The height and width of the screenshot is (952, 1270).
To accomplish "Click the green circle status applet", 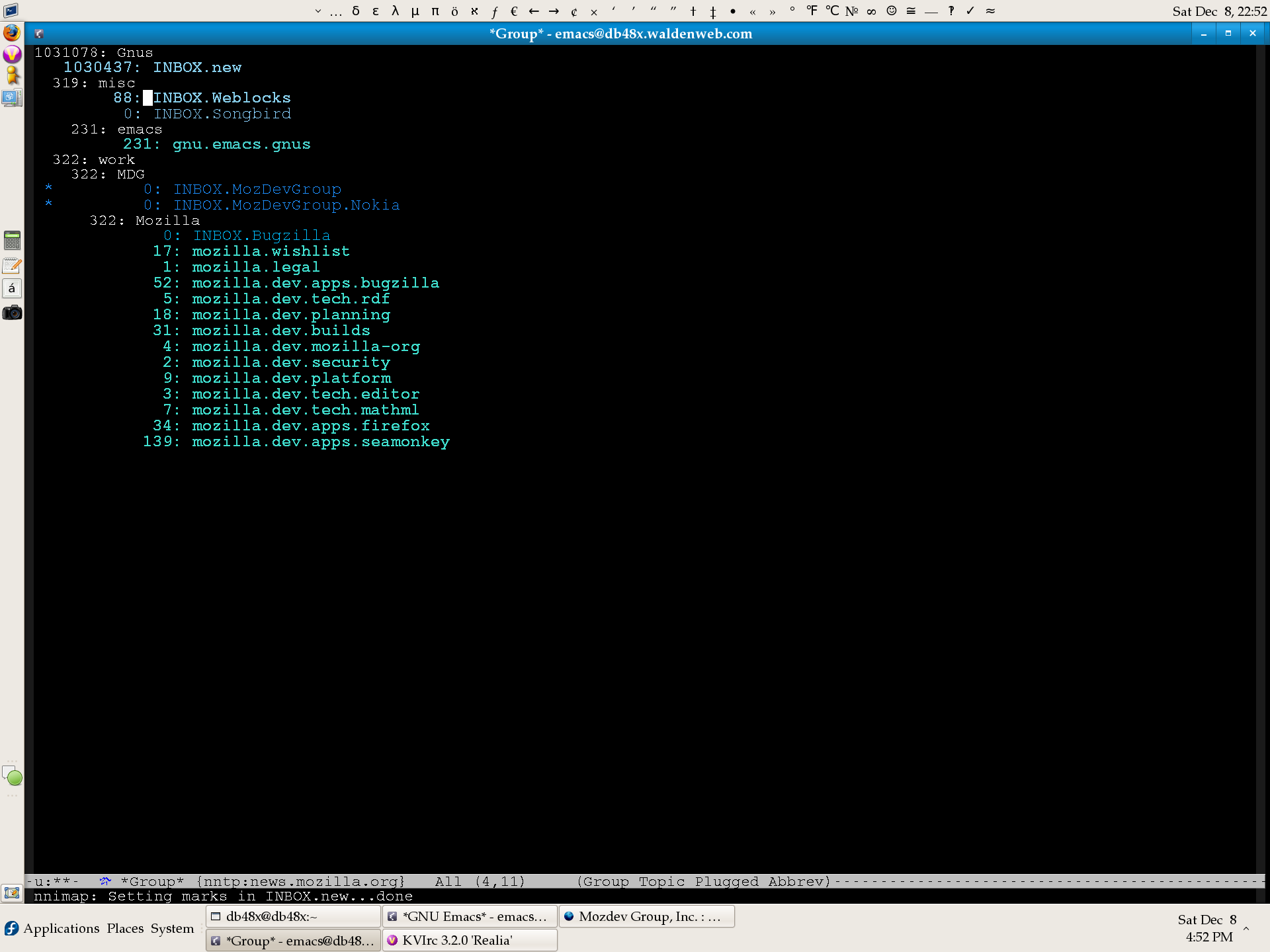I will point(14,778).
